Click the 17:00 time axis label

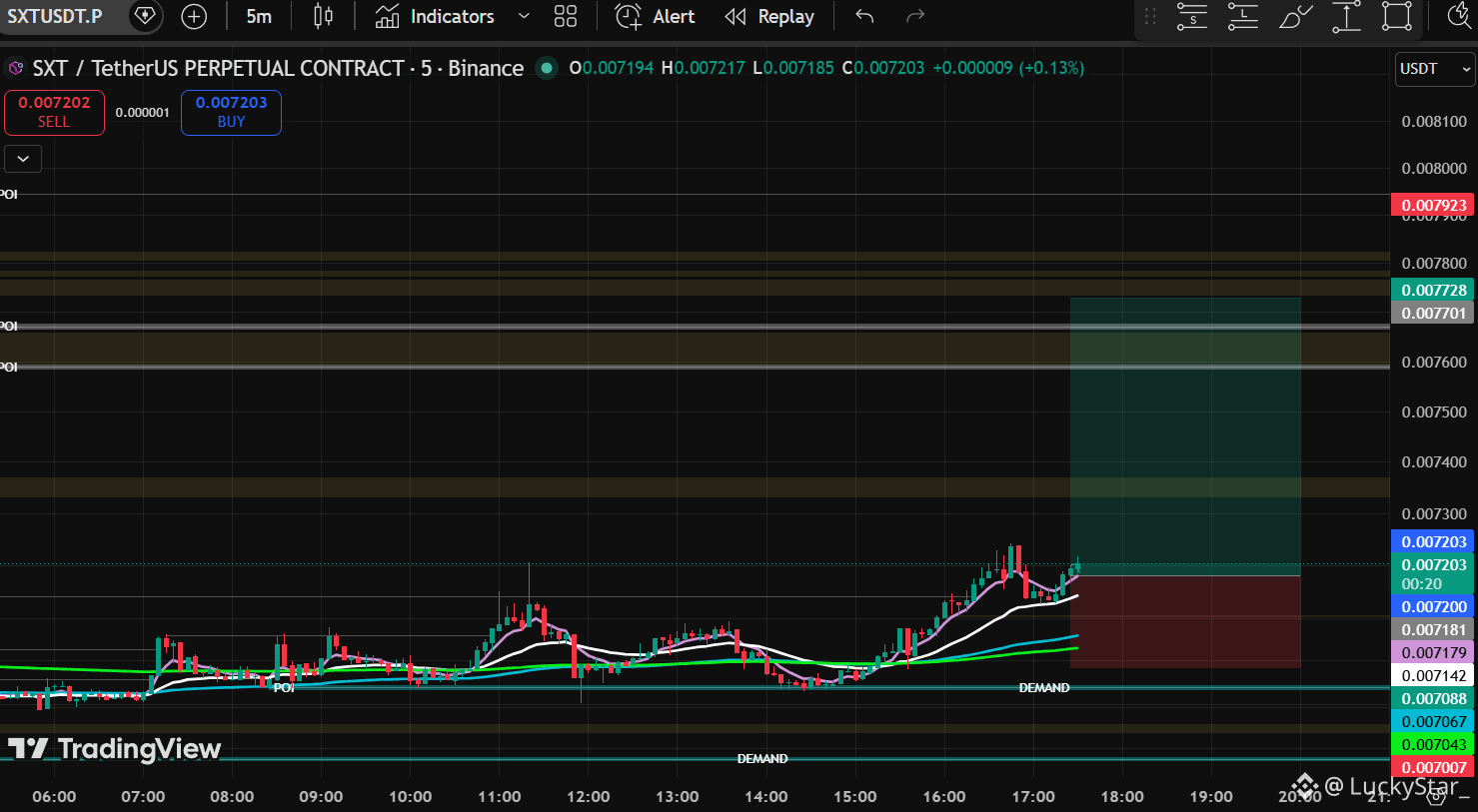[x=1033, y=796]
